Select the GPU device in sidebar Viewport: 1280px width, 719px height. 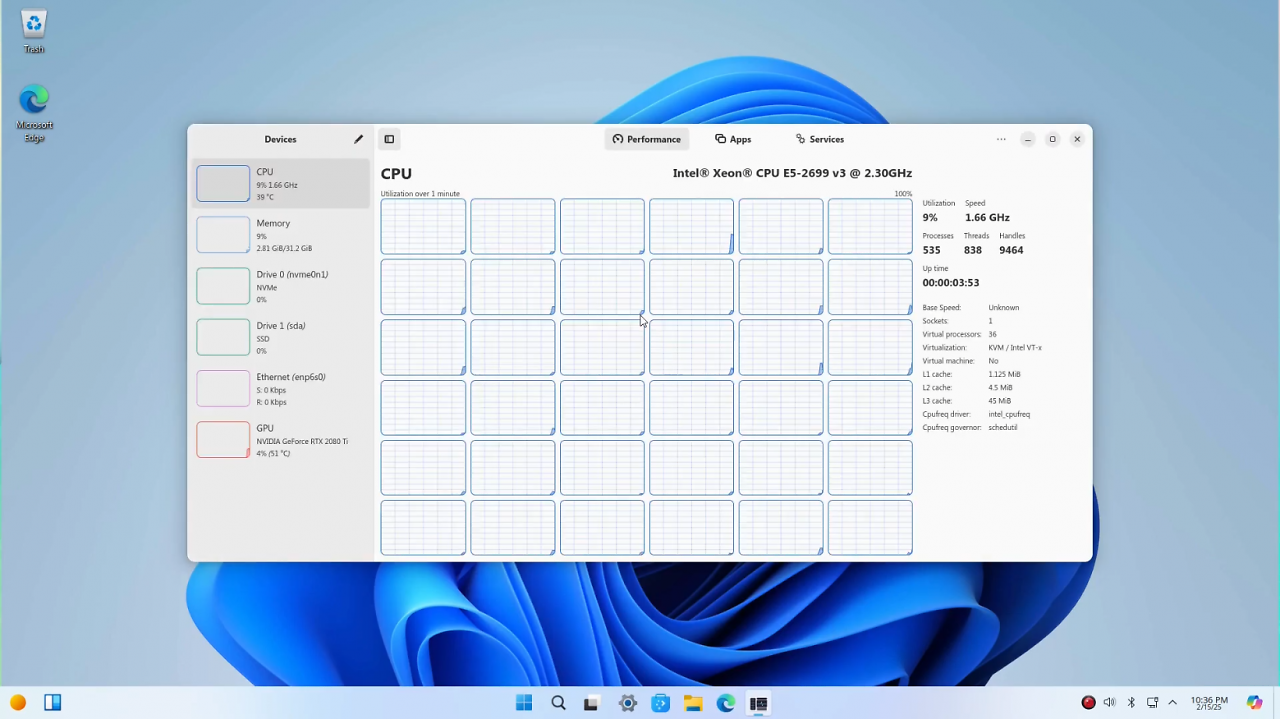point(281,440)
